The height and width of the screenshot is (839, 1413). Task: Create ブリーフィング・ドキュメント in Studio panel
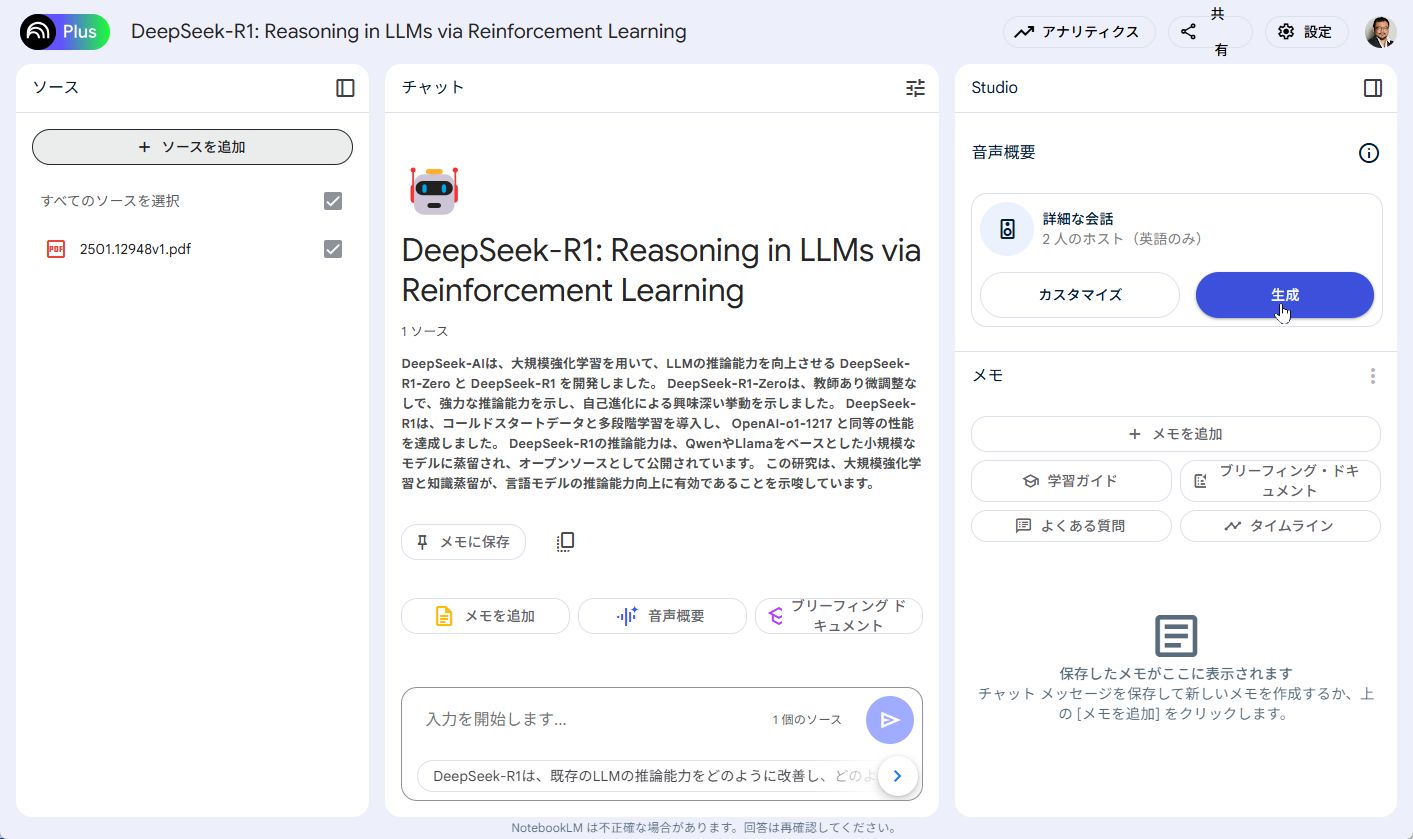click(x=1280, y=481)
